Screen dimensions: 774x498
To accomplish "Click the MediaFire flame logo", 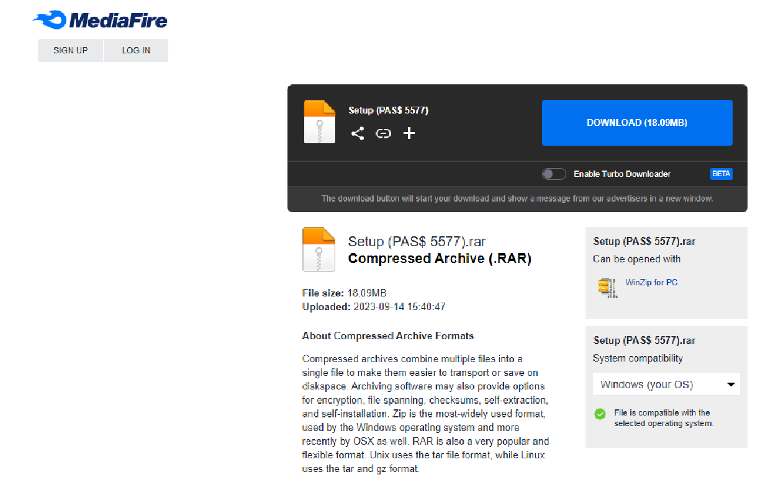I will click(x=50, y=19).
